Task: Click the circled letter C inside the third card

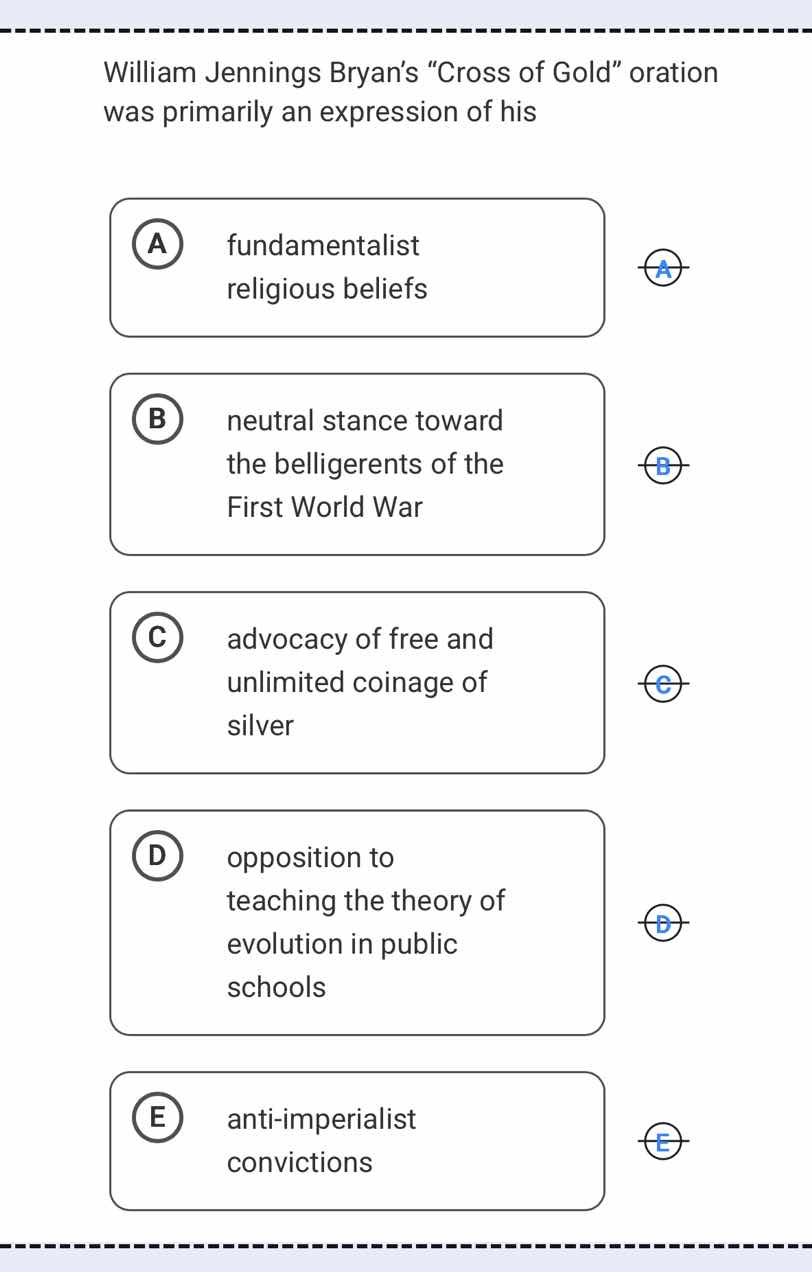Action: [157, 637]
